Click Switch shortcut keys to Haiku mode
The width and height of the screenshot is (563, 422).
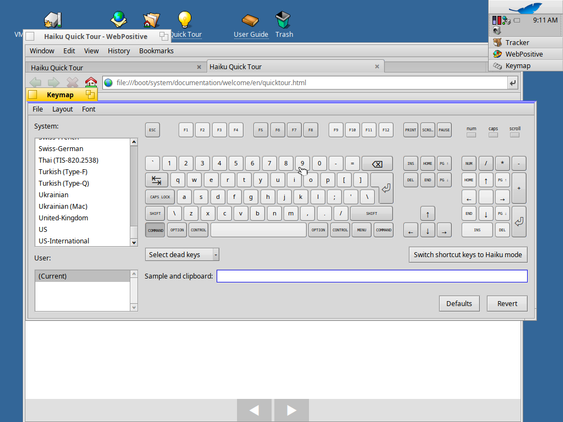(x=468, y=255)
